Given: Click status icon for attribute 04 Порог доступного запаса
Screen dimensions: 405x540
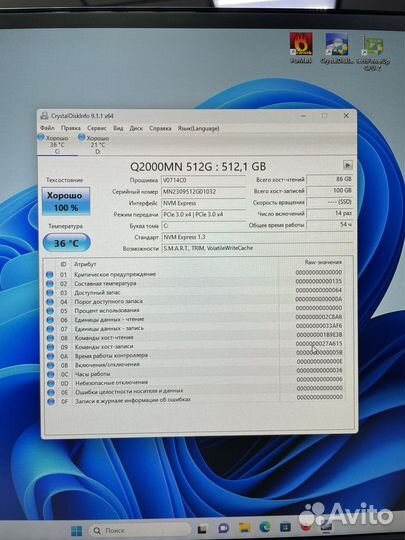Looking at the screenshot, I should click(50, 302).
